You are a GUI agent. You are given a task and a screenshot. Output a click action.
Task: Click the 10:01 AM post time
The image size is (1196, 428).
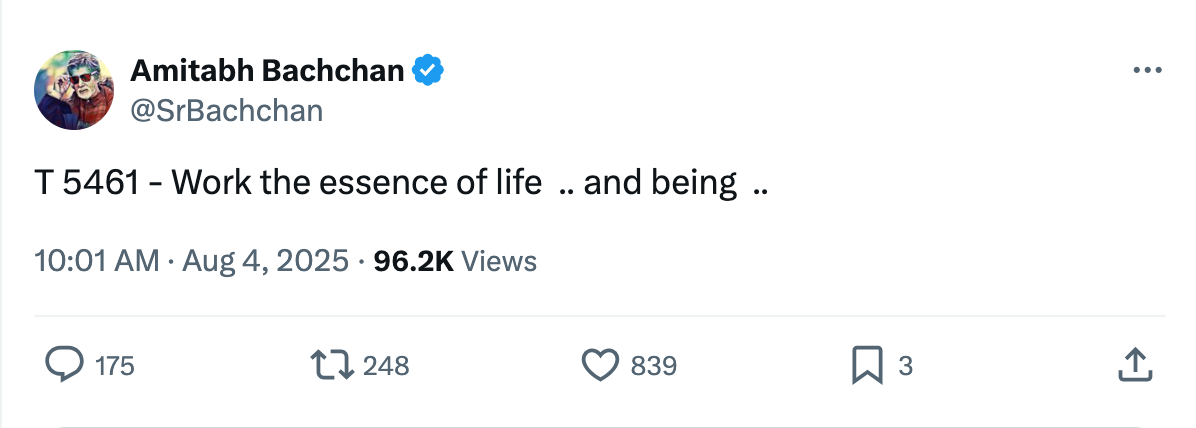pos(96,261)
